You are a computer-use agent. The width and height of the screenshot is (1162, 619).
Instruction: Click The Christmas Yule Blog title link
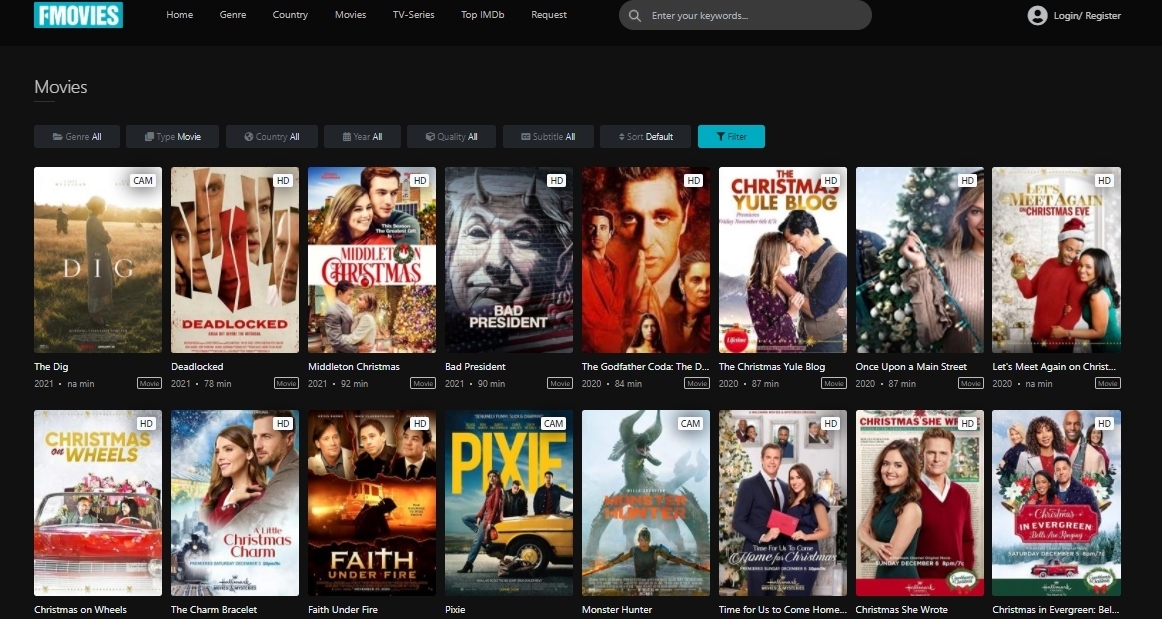[771, 366]
